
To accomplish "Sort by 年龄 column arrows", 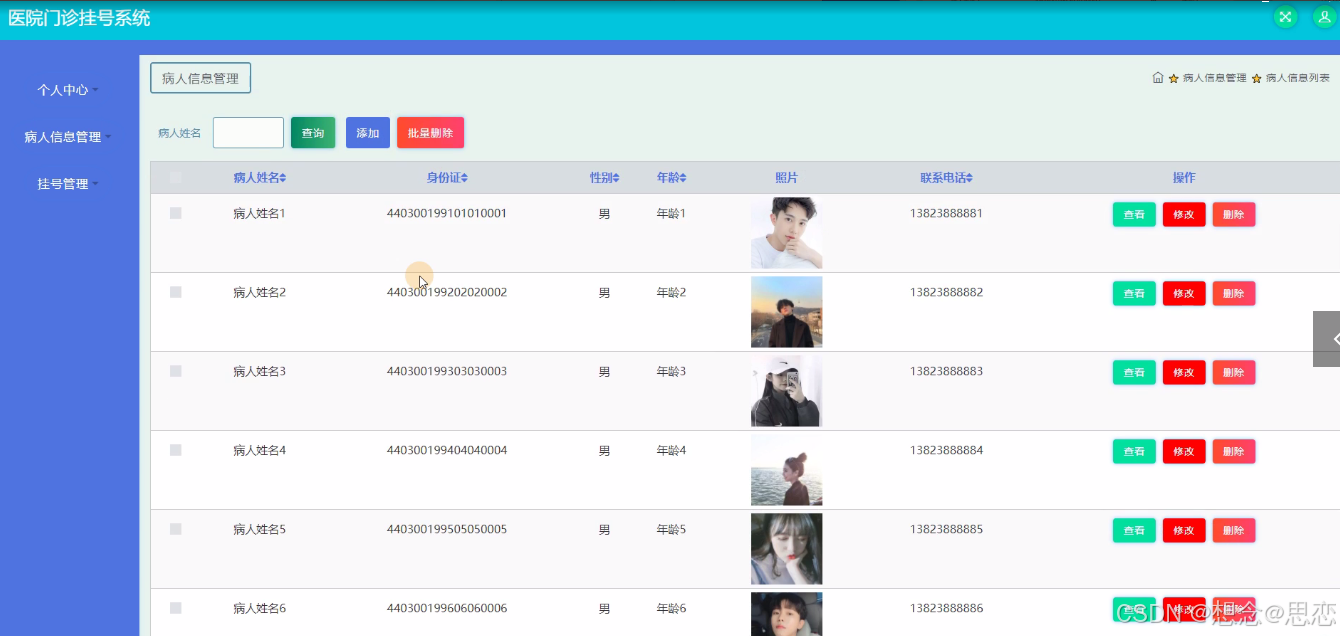I will [x=683, y=178].
